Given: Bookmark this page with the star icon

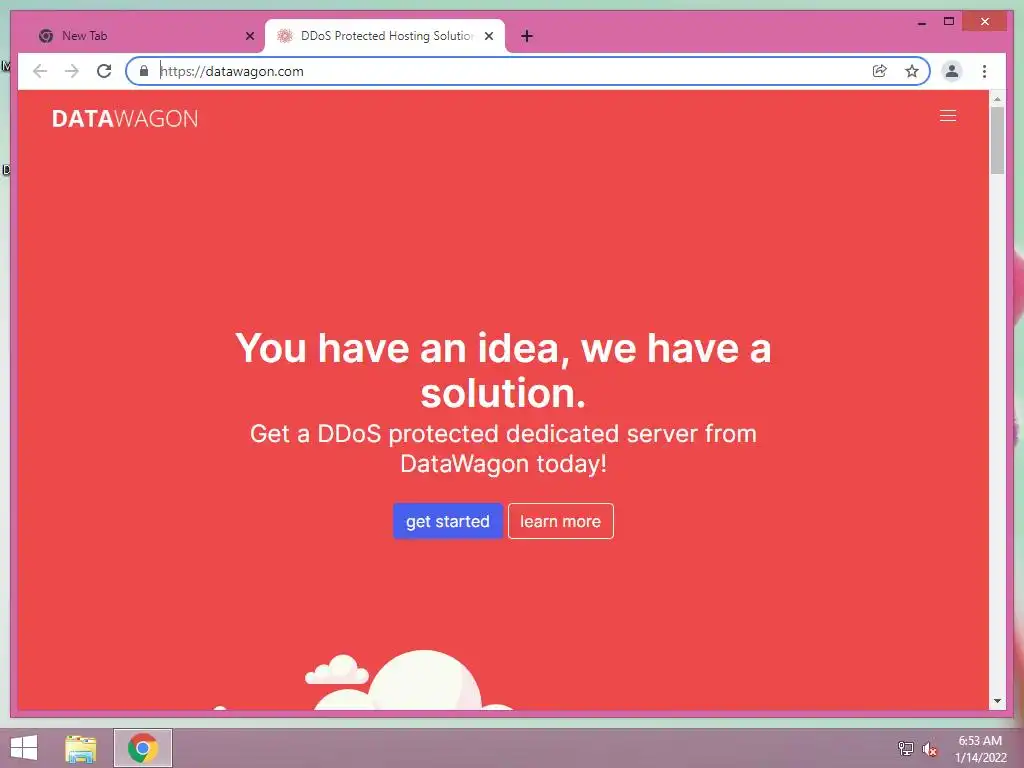Looking at the screenshot, I should [x=912, y=71].
